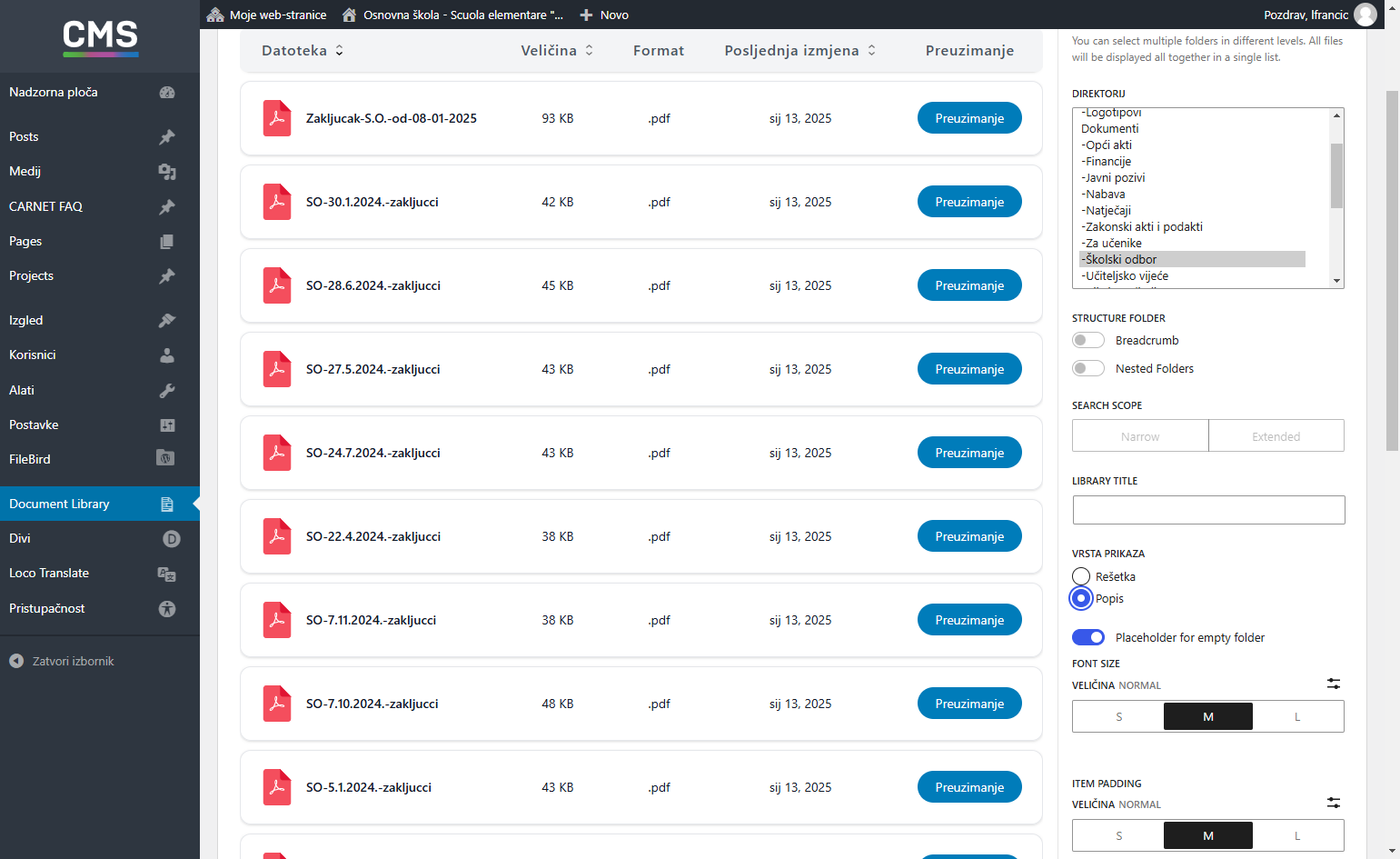The image size is (1400, 859).
Task: Open Document Library menu item
Action: coord(100,504)
